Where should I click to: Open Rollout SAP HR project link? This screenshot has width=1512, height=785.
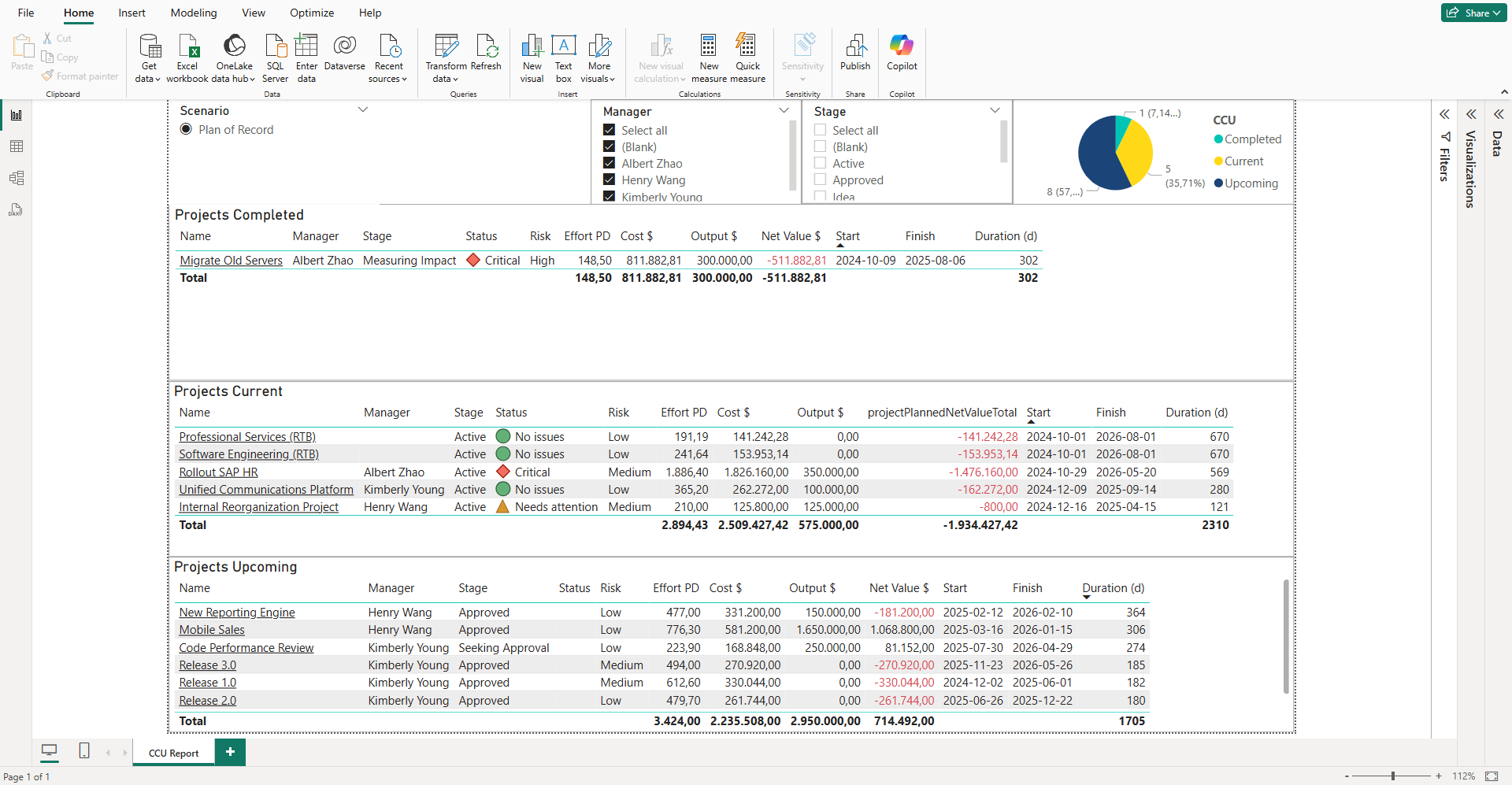point(218,472)
